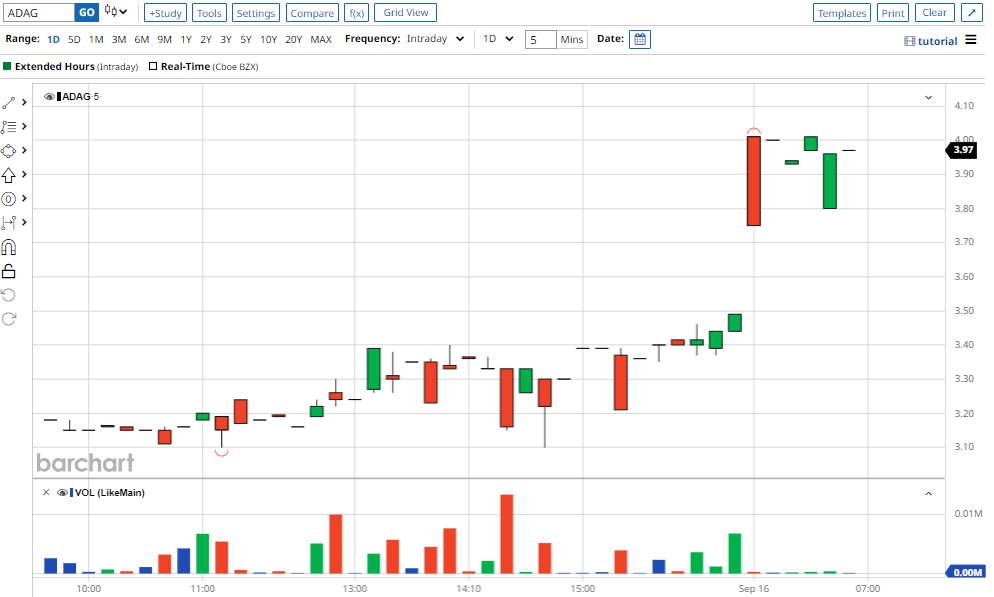Screen dimensions: 994x597
Task: Expand Fibonacci tool options chevron
Action: pyautogui.click(x=24, y=198)
